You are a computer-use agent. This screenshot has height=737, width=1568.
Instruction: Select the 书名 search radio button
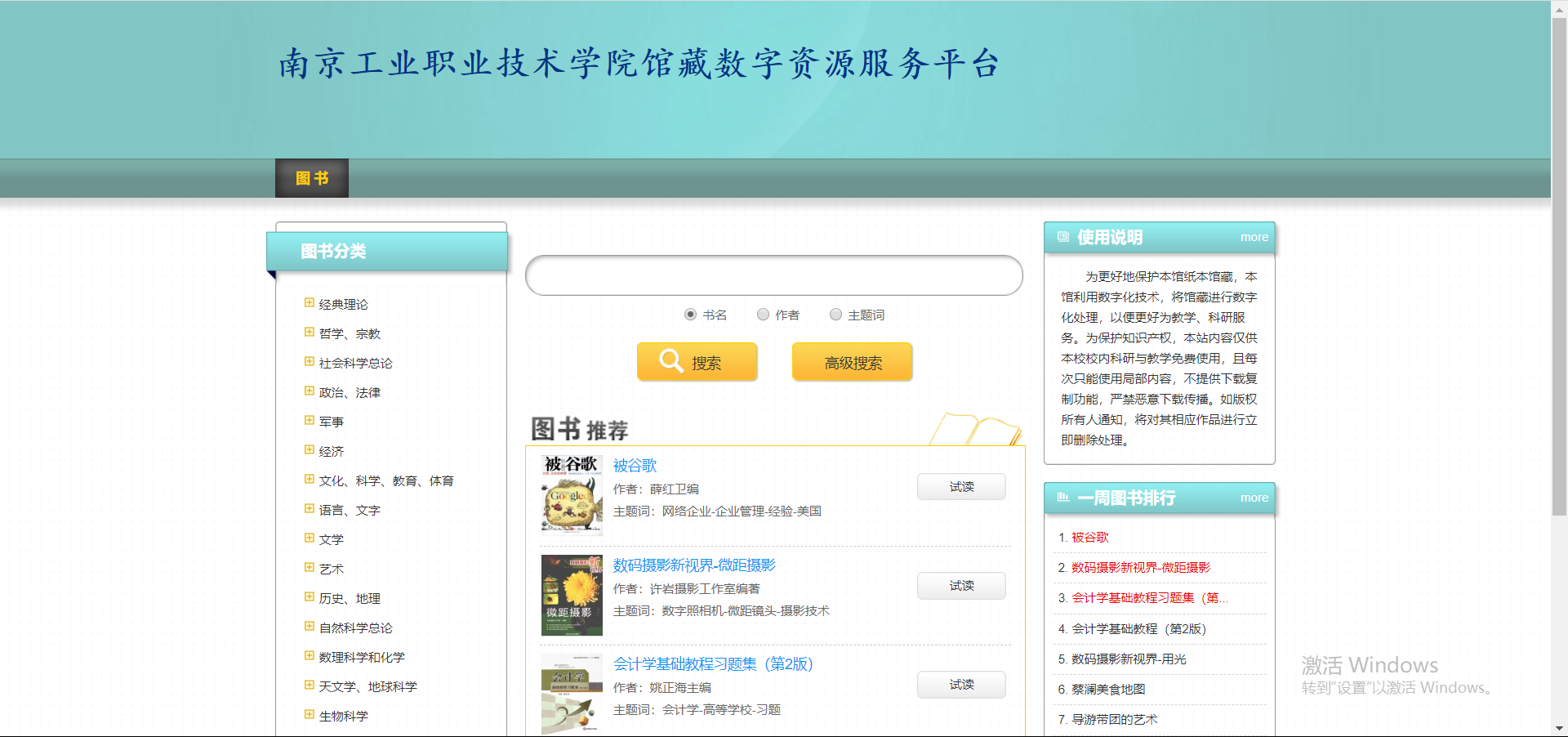[x=691, y=315]
